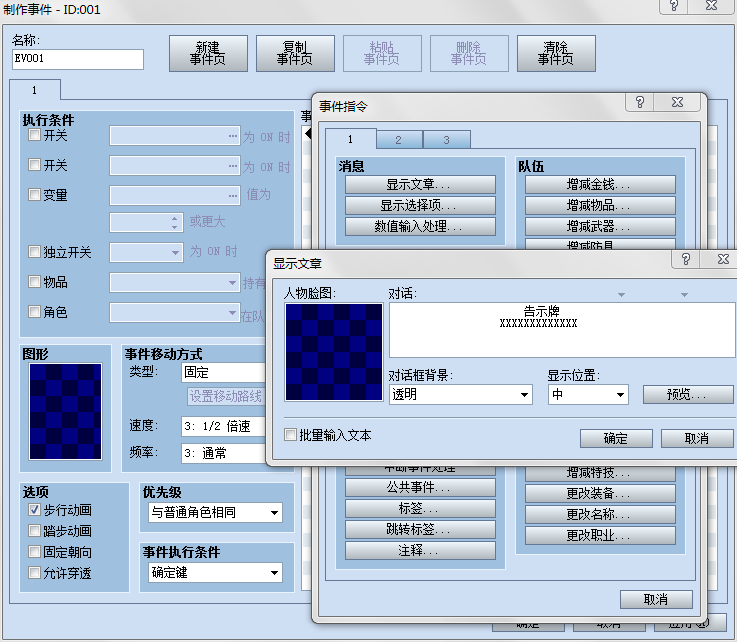
Task: Click 公共事件... command button
Action: [x=420, y=487]
